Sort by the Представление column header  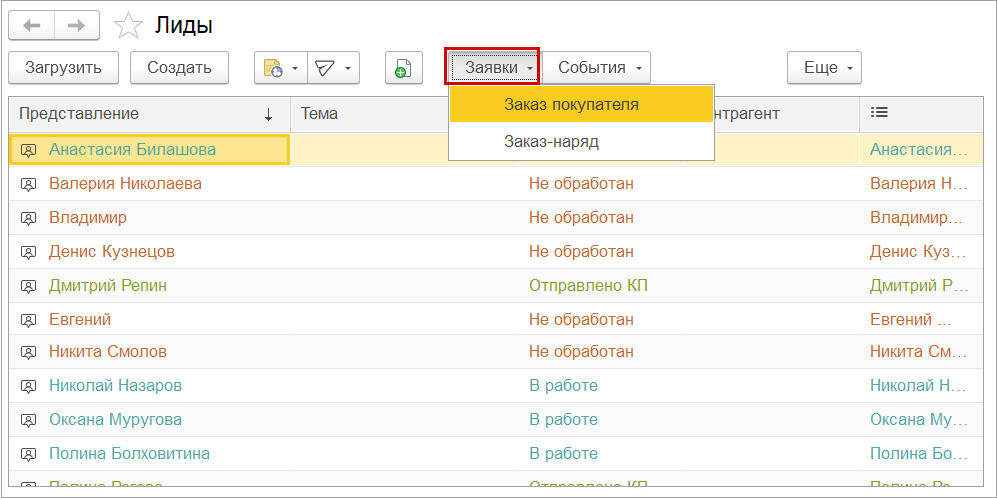tap(79, 113)
